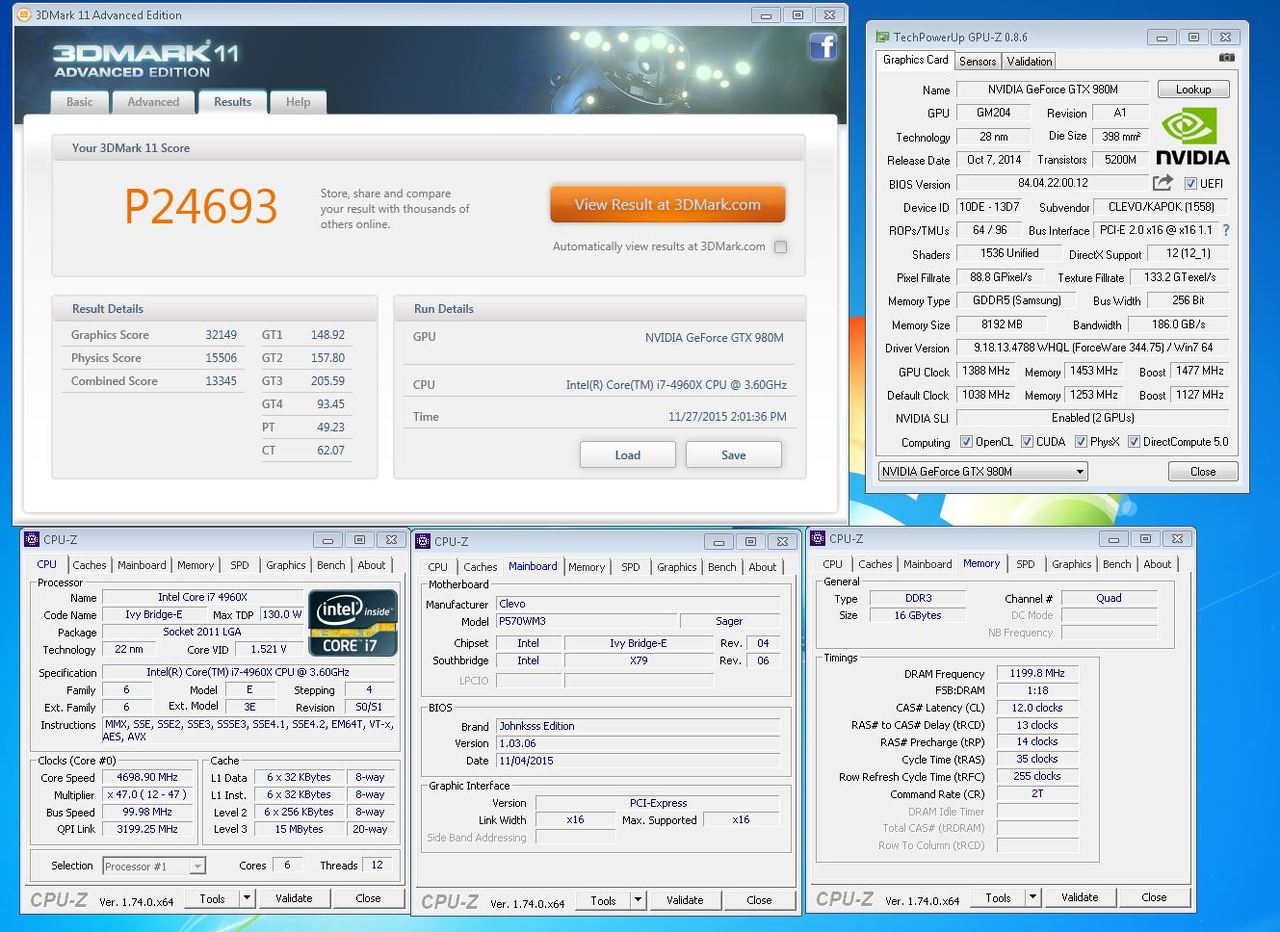Enable automatically view results at 3DMark.com
This screenshot has height=932, width=1280.
(780, 247)
